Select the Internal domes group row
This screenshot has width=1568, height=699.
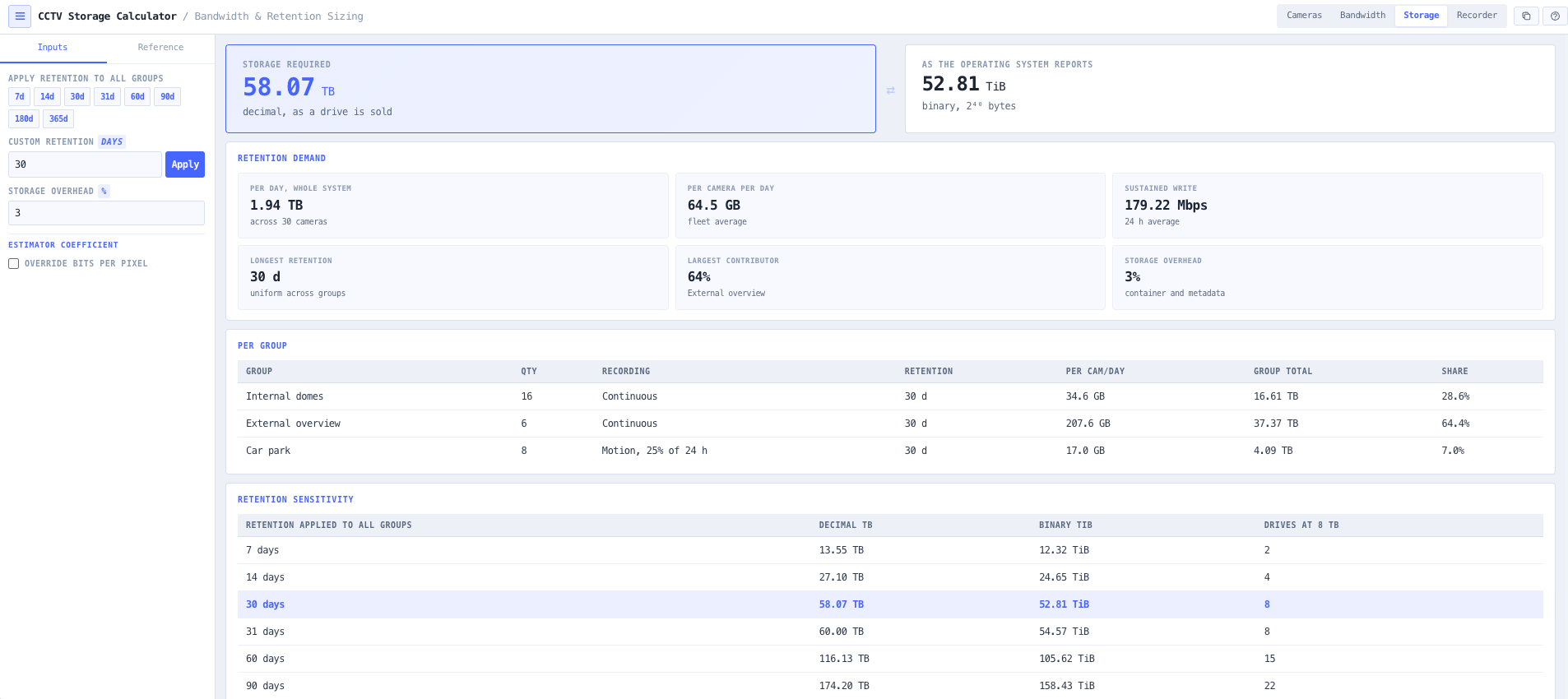(x=890, y=396)
